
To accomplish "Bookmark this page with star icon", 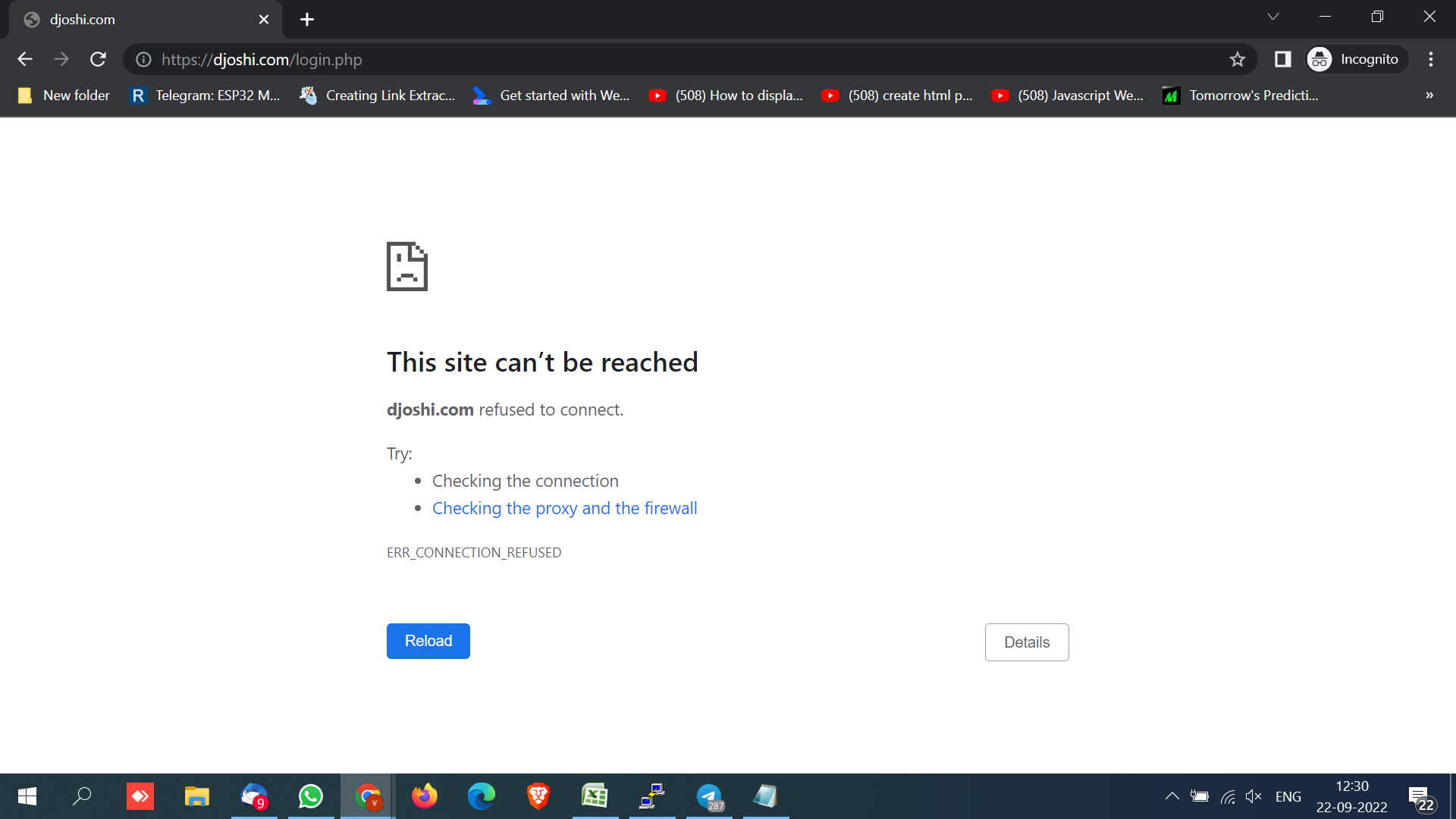I will coord(1238,59).
